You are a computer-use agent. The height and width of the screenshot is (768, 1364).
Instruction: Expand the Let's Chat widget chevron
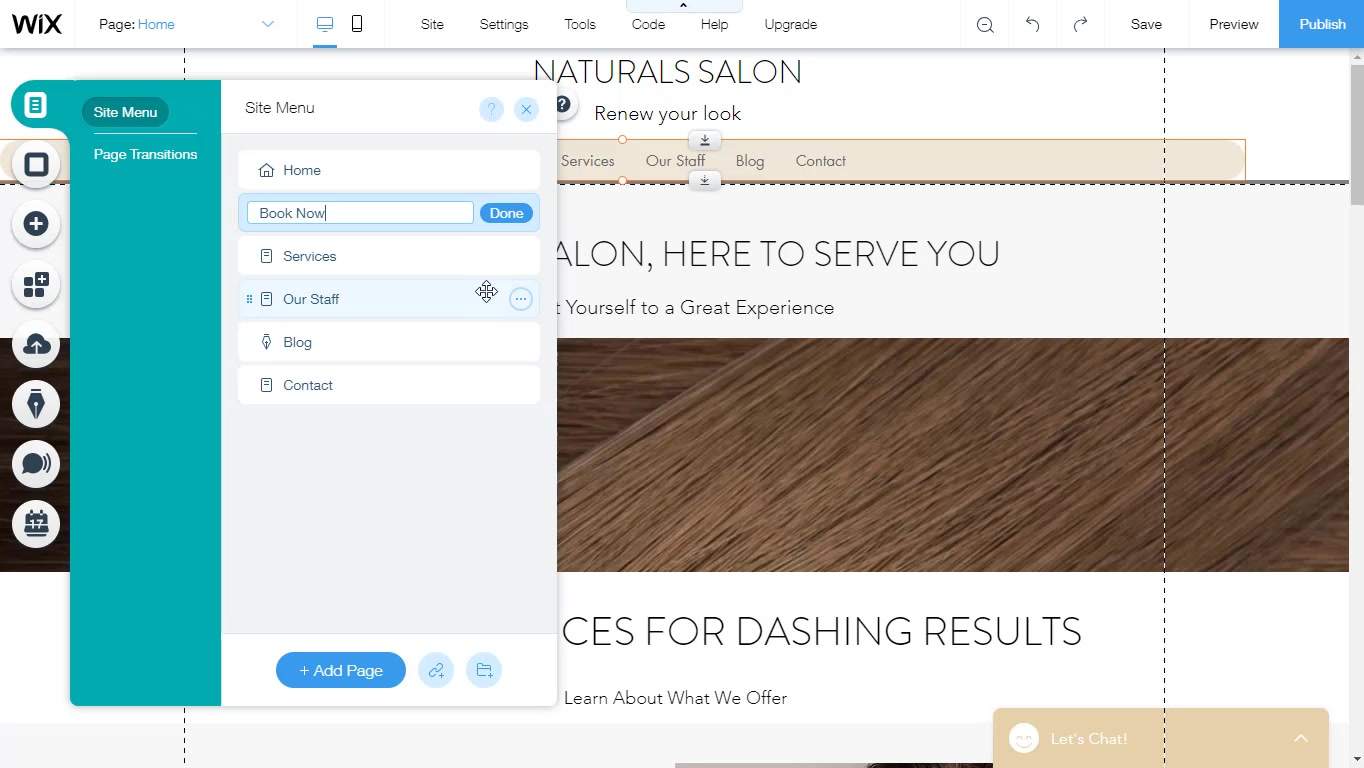pos(1300,738)
